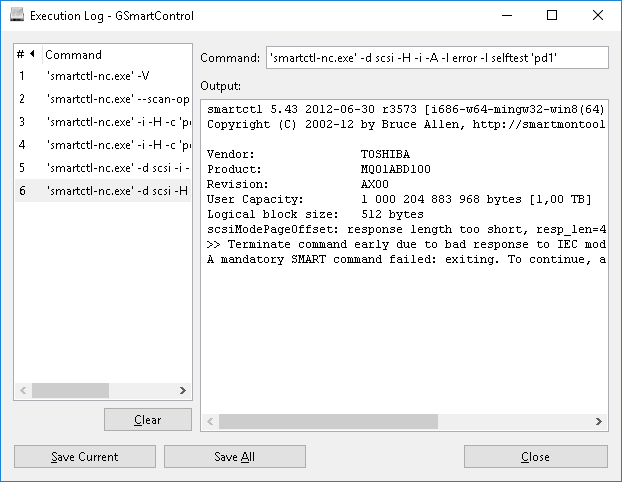Select log entry 2 with --scan-open
The image size is (622, 482).
click(103, 99)
